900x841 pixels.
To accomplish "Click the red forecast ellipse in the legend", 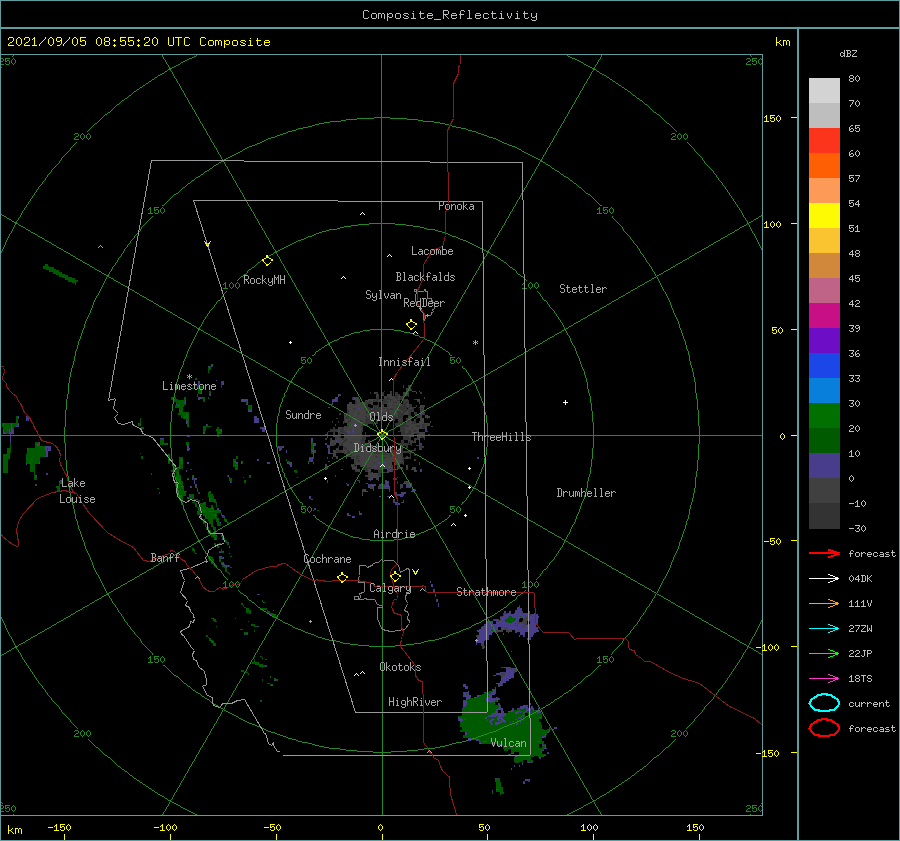I will click(824, 728).
